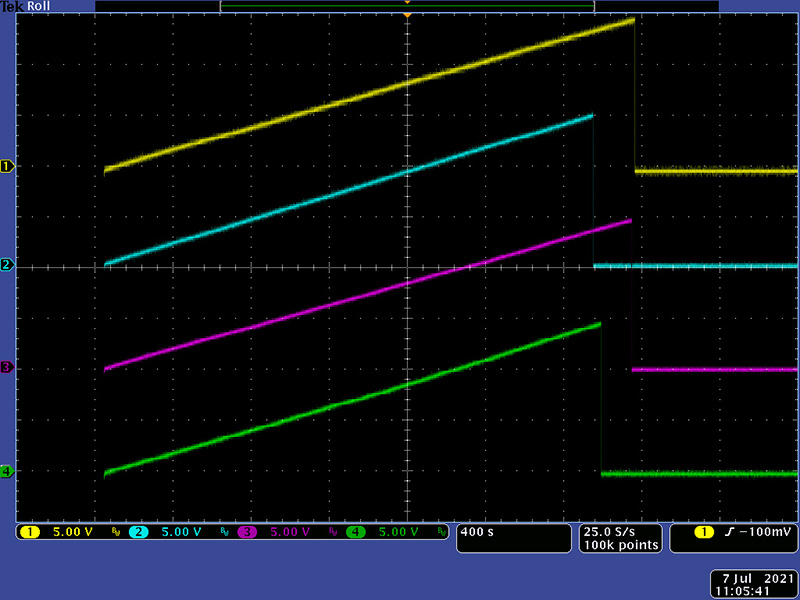Image resolution: width=800 pixels, height=600 pixels.
Task: Select the cyan channel 2 badge in readout bar
Action: pyautogui.click(x=138, y=532)
